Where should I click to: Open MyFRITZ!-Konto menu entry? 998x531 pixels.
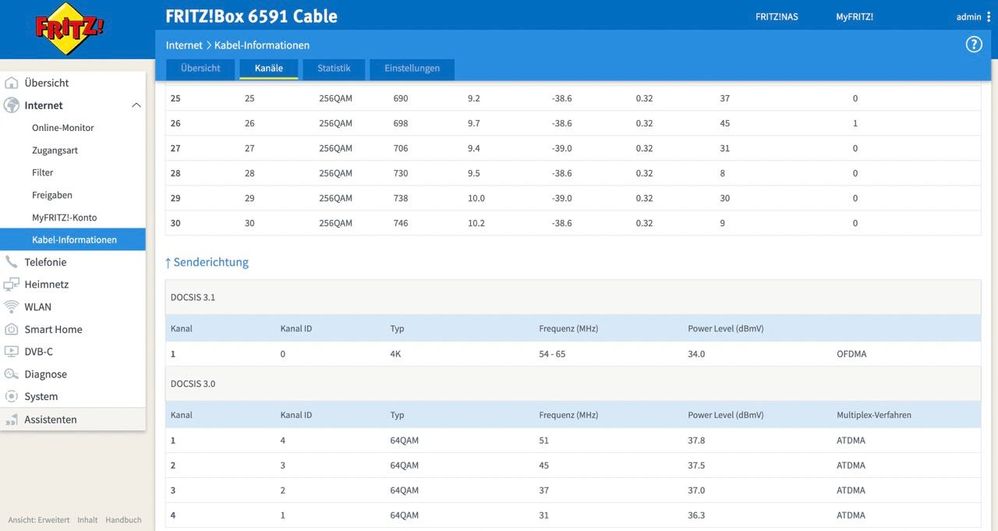coord(64,218)
